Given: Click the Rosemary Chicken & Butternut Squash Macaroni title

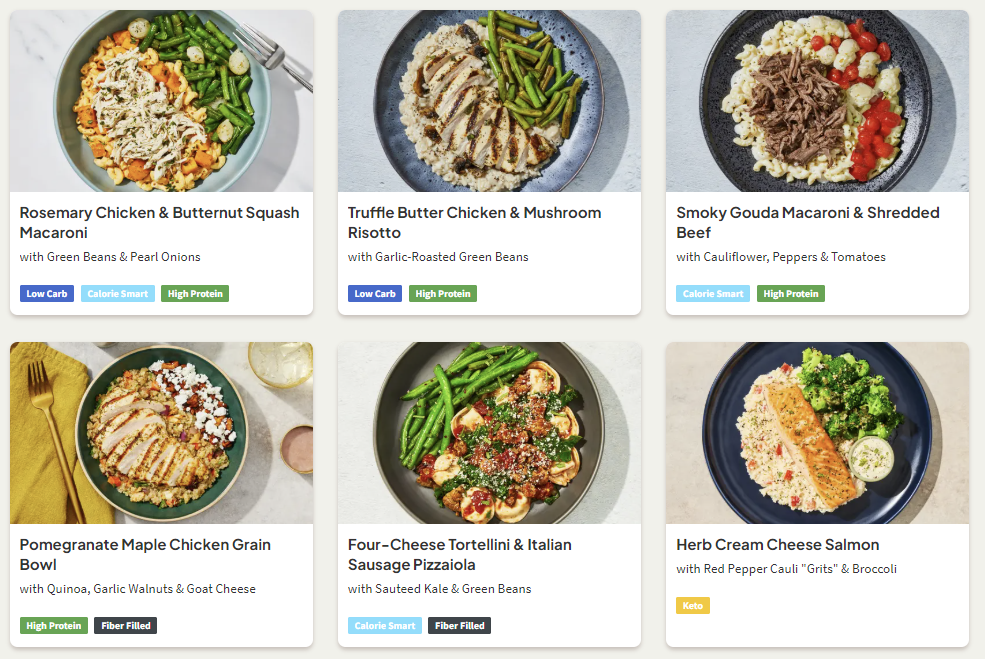Looking at the screenshot, I should pyautogui.click(x=159, y=222).
